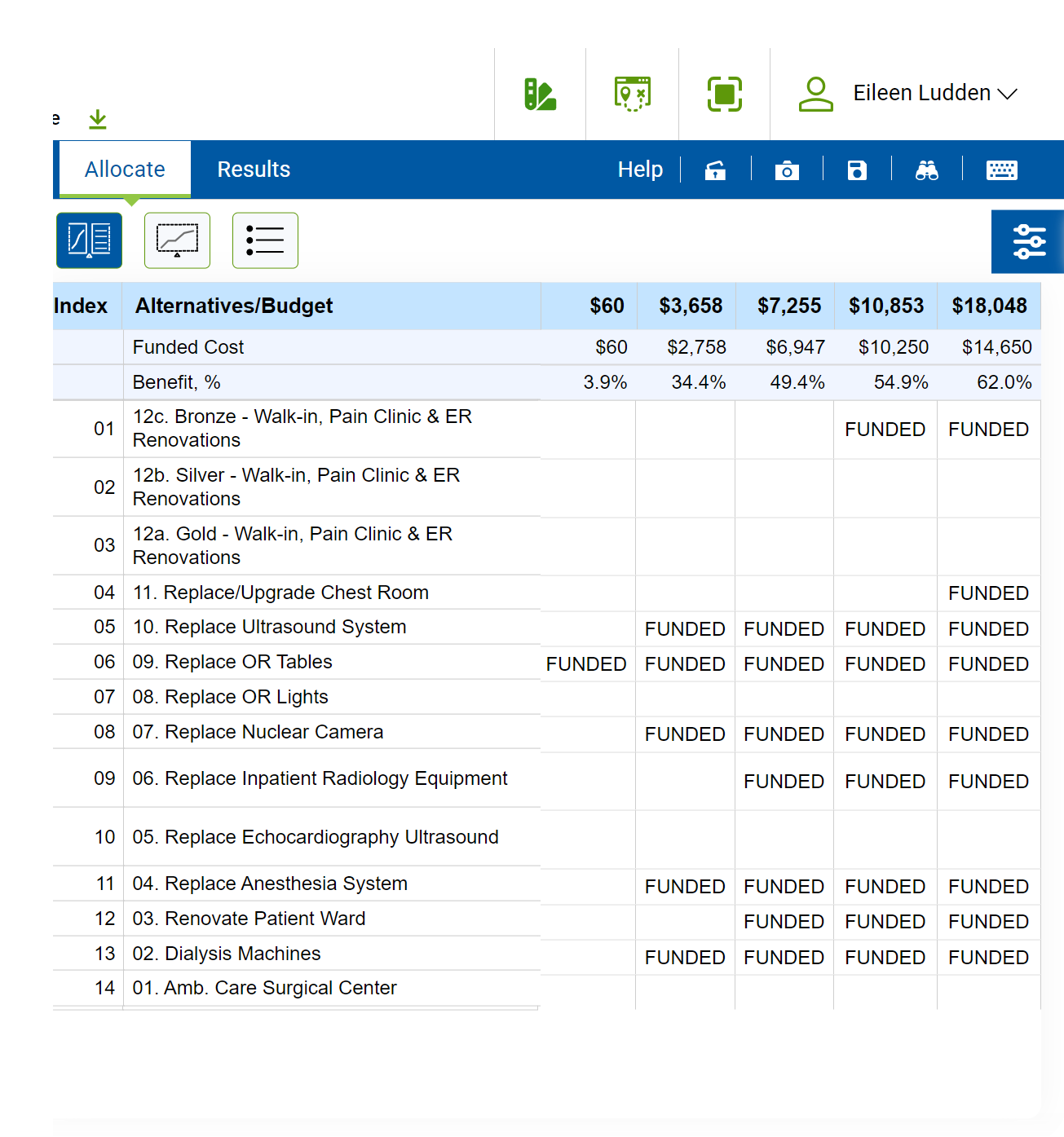Viewport: 1064px width, 1137px height.
Task: Click the keyboard icon in the toolbar
Action: pyautogui.click(x=1002, y=170)
